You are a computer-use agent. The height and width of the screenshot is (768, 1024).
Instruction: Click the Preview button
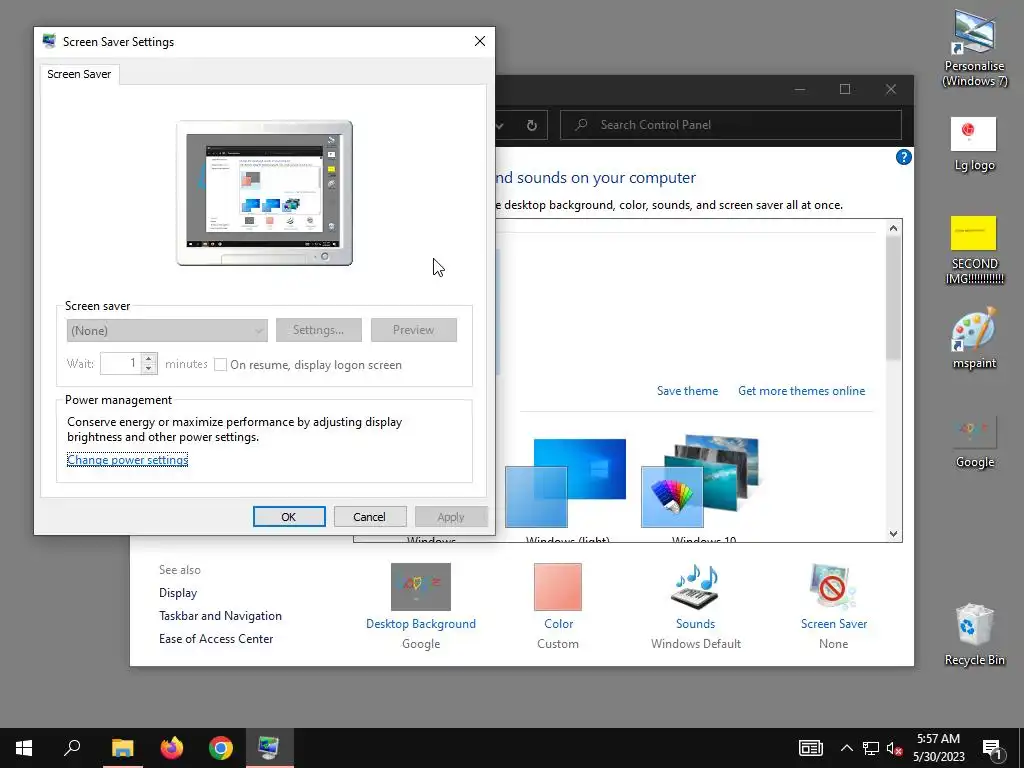point(413,330)
